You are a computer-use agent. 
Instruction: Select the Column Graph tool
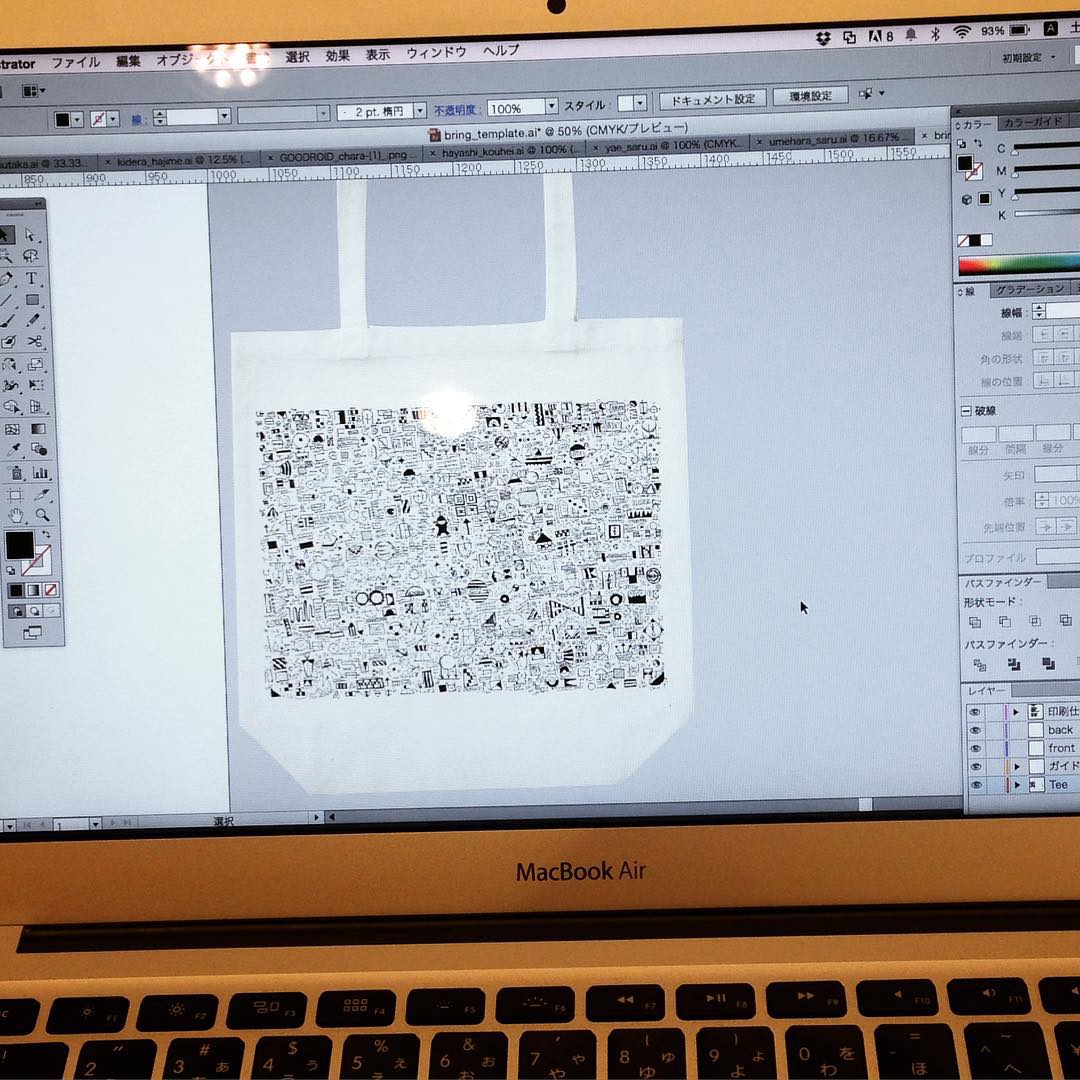pyautogui.click(x=40, y=473)
